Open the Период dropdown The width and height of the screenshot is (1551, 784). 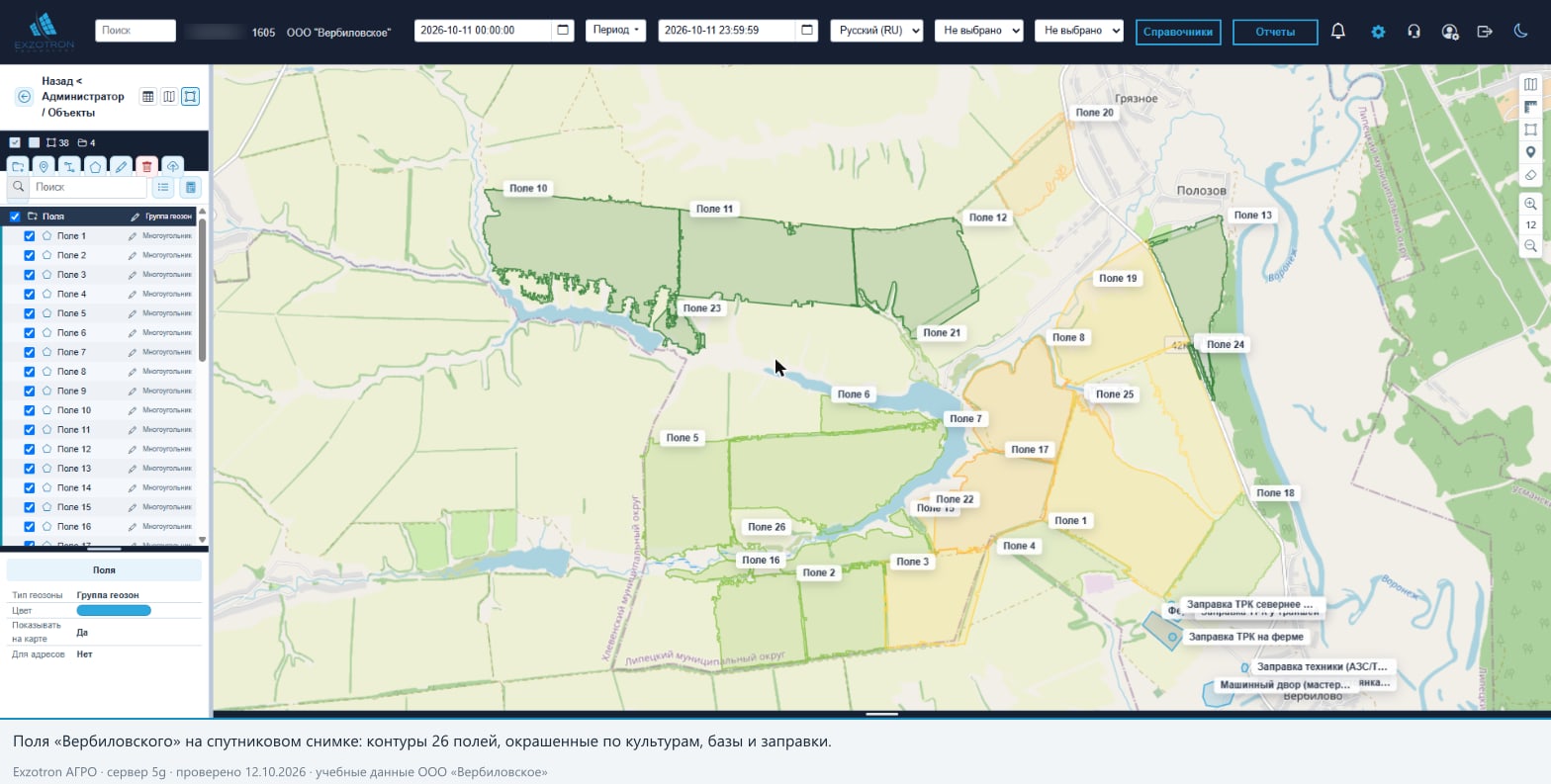(x=615, y=31)
